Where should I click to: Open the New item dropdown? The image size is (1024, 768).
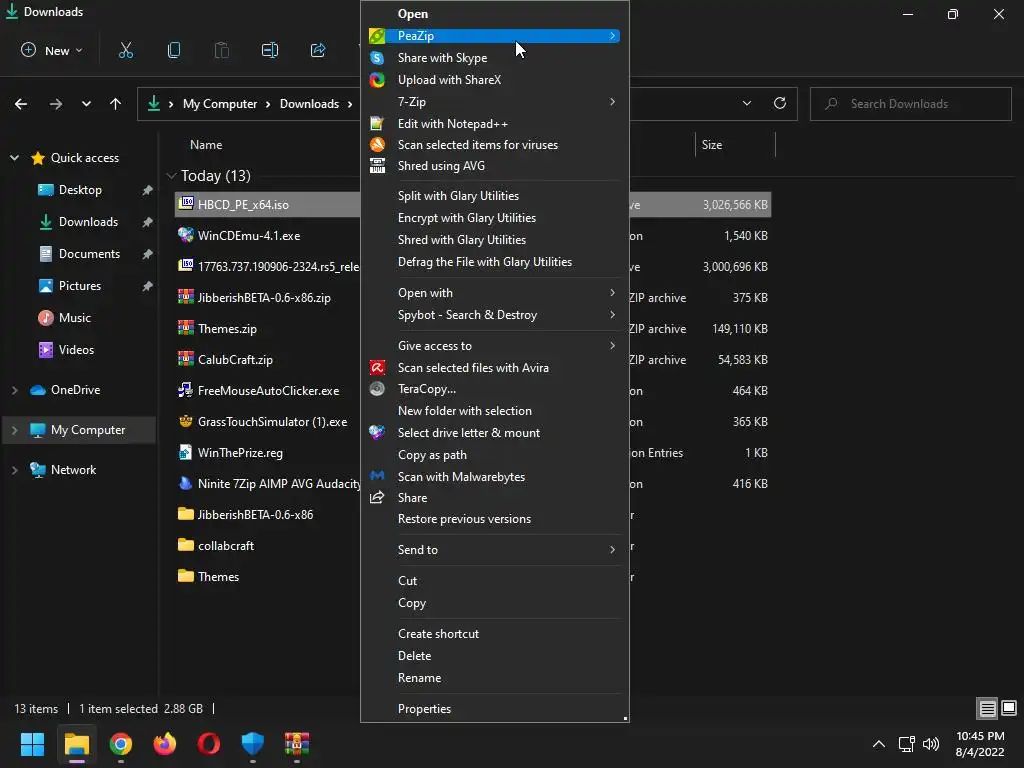(52, 50)
